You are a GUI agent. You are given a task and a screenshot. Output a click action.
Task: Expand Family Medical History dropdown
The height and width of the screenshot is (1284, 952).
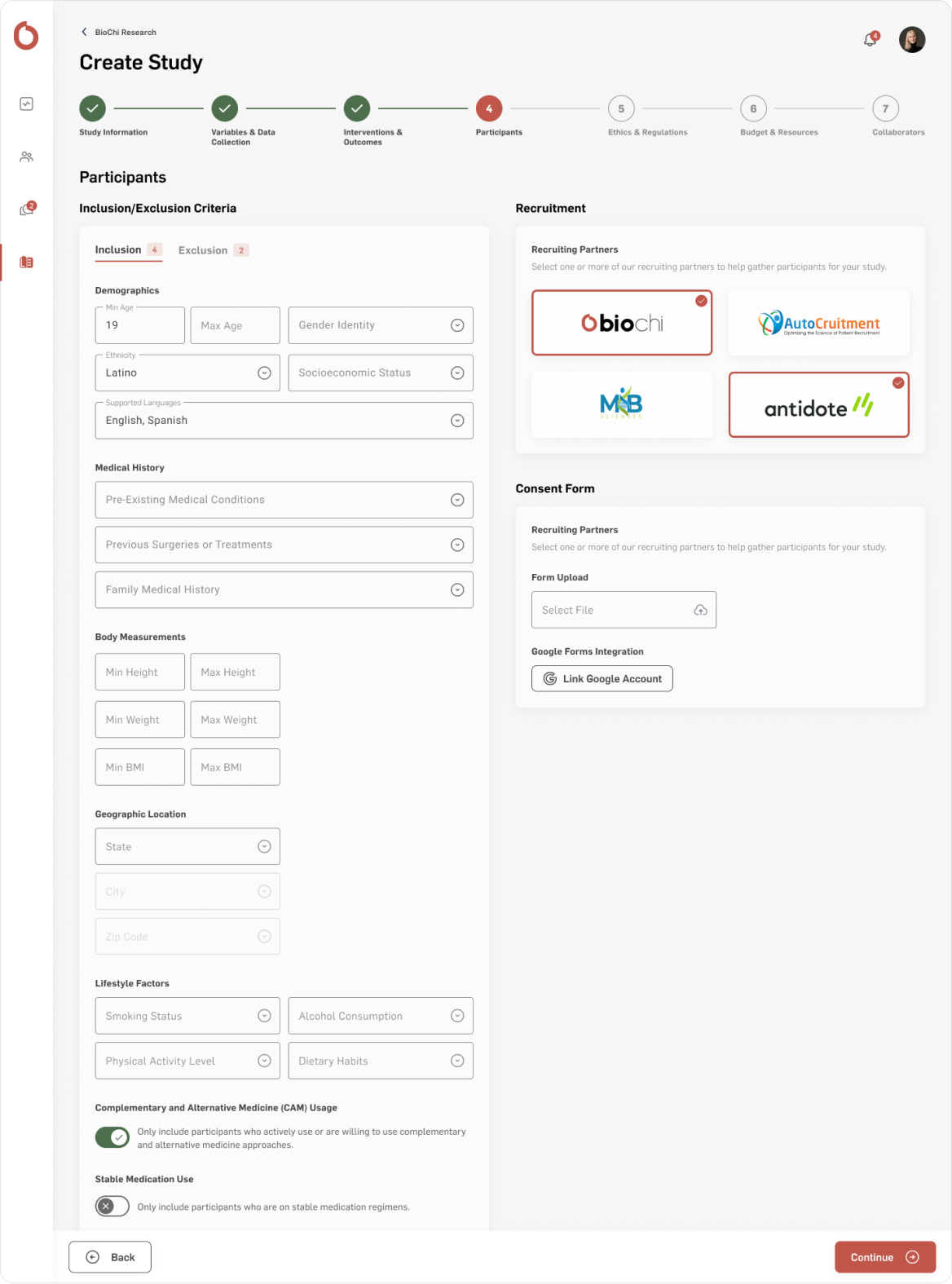[284, 589]
